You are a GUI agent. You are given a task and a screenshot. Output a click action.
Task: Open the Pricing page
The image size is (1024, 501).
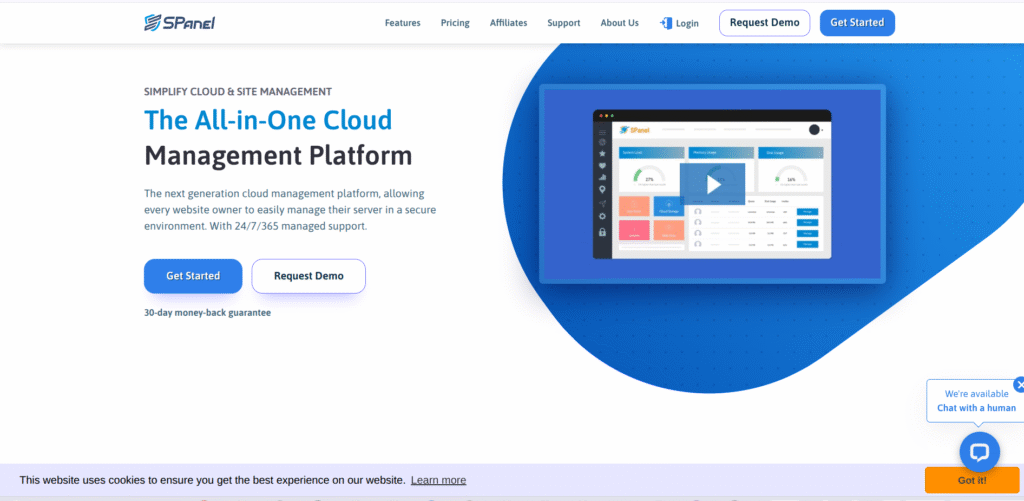point(455,23)
